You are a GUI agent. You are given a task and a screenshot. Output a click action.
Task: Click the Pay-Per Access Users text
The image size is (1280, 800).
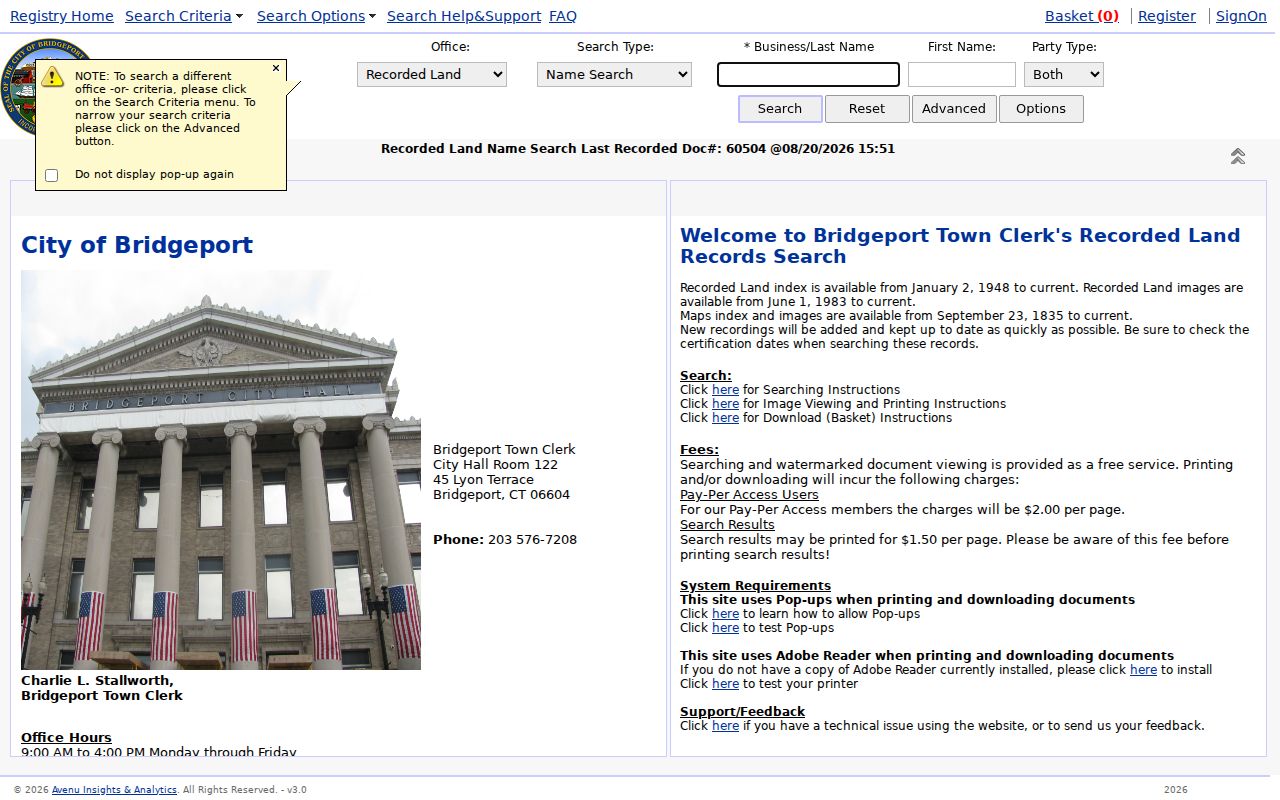click(749, 495)
